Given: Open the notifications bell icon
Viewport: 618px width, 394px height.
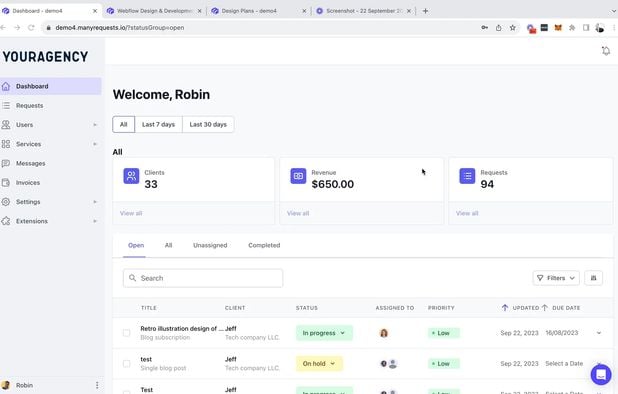Looking at the screenshot, I should pyautogui.click(x=606, y=51).
